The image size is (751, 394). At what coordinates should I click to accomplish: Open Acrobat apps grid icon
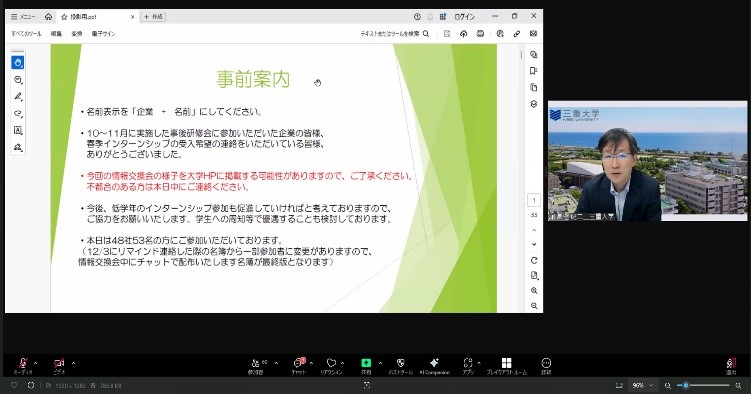[x=443, y=16]
